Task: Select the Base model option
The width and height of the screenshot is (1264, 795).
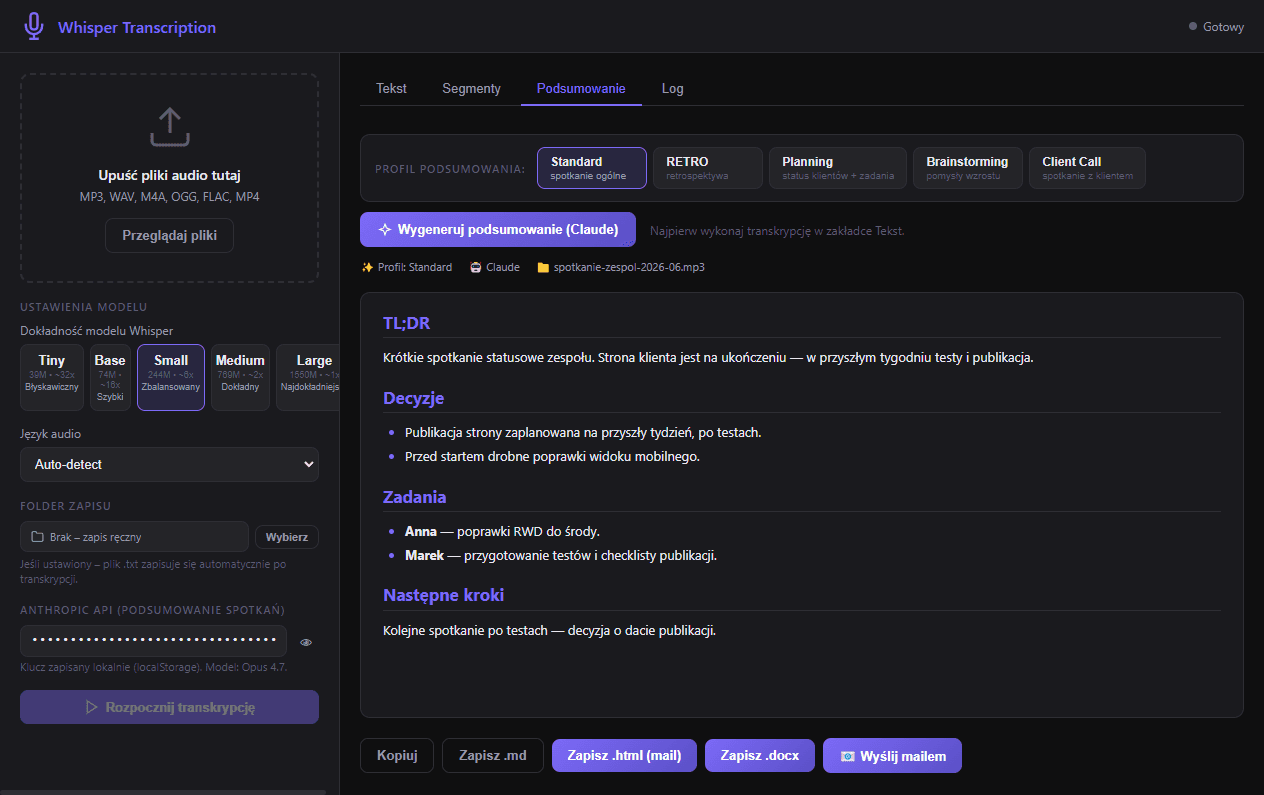Action: tap(110, 378)
